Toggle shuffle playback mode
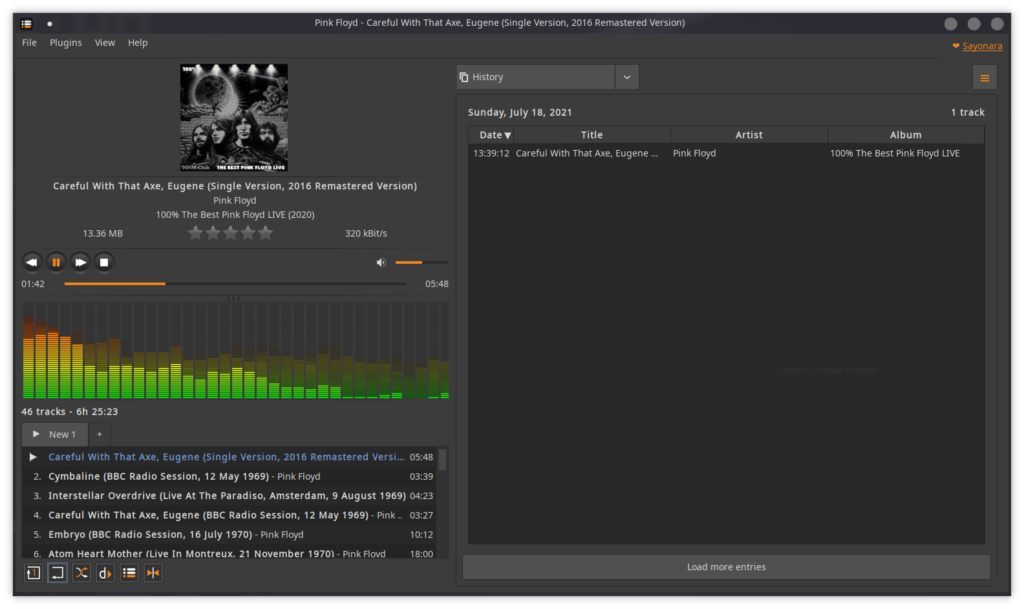 pos(82,573)
